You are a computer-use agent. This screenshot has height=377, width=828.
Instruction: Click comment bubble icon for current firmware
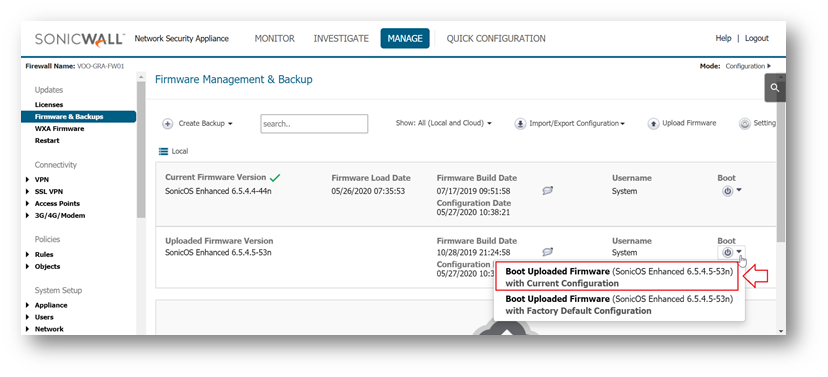[548, 191]
